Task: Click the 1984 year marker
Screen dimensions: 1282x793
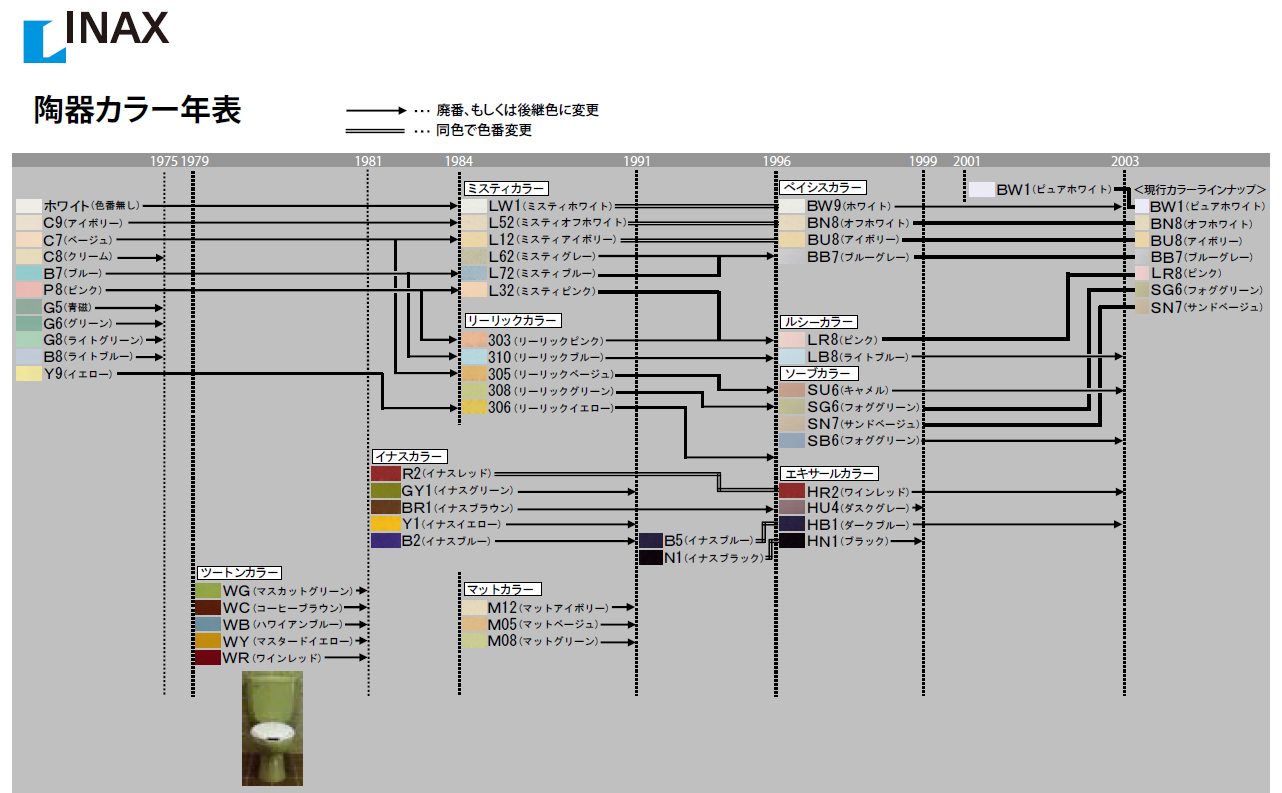Action: (x=460, y=161)
